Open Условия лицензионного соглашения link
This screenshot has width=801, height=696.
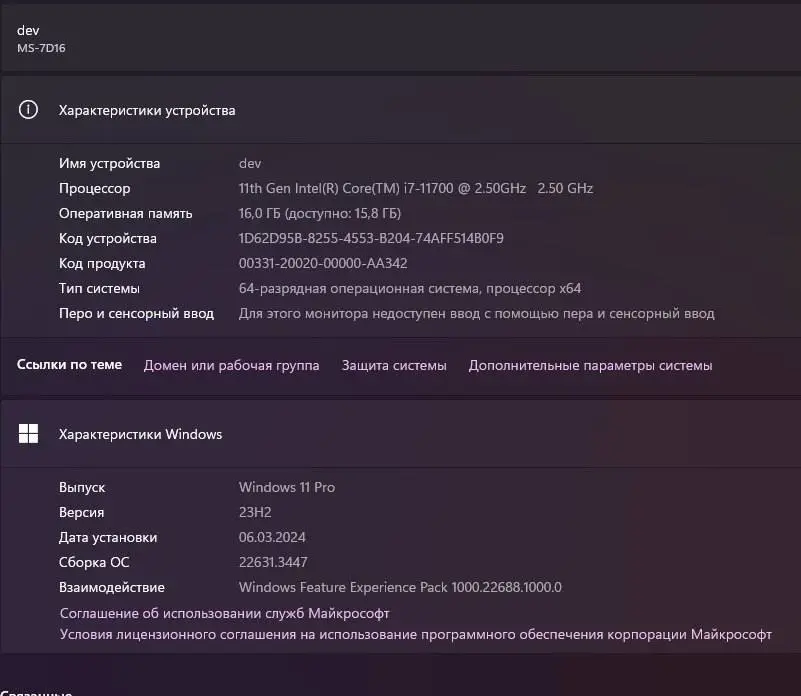415,634
